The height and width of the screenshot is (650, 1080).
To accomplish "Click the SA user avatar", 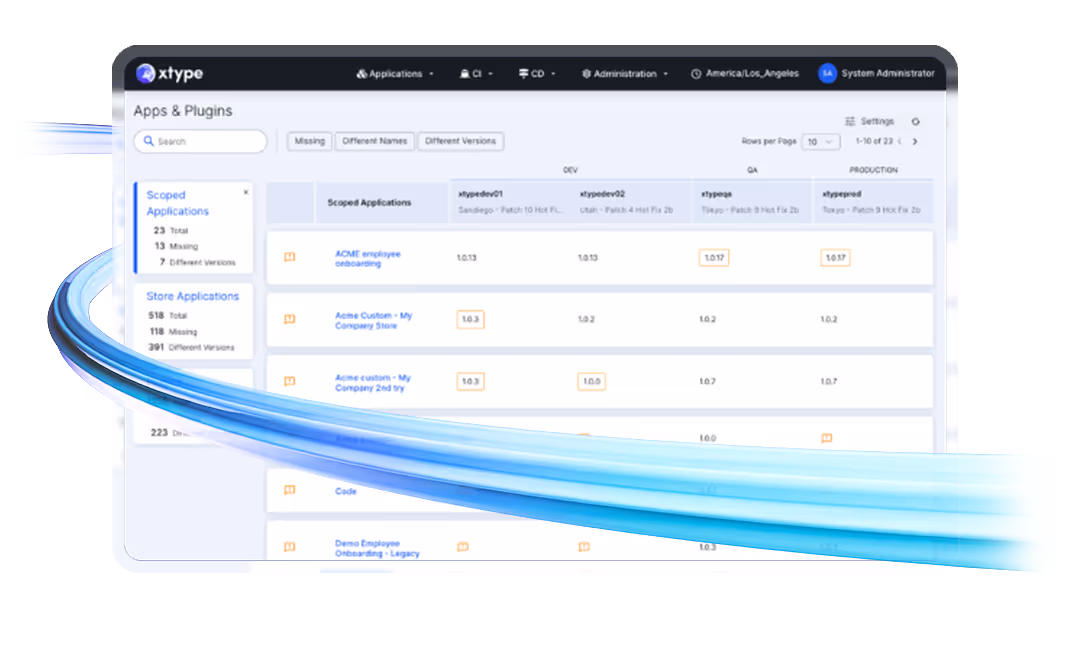I will click(x=827, y=73).
